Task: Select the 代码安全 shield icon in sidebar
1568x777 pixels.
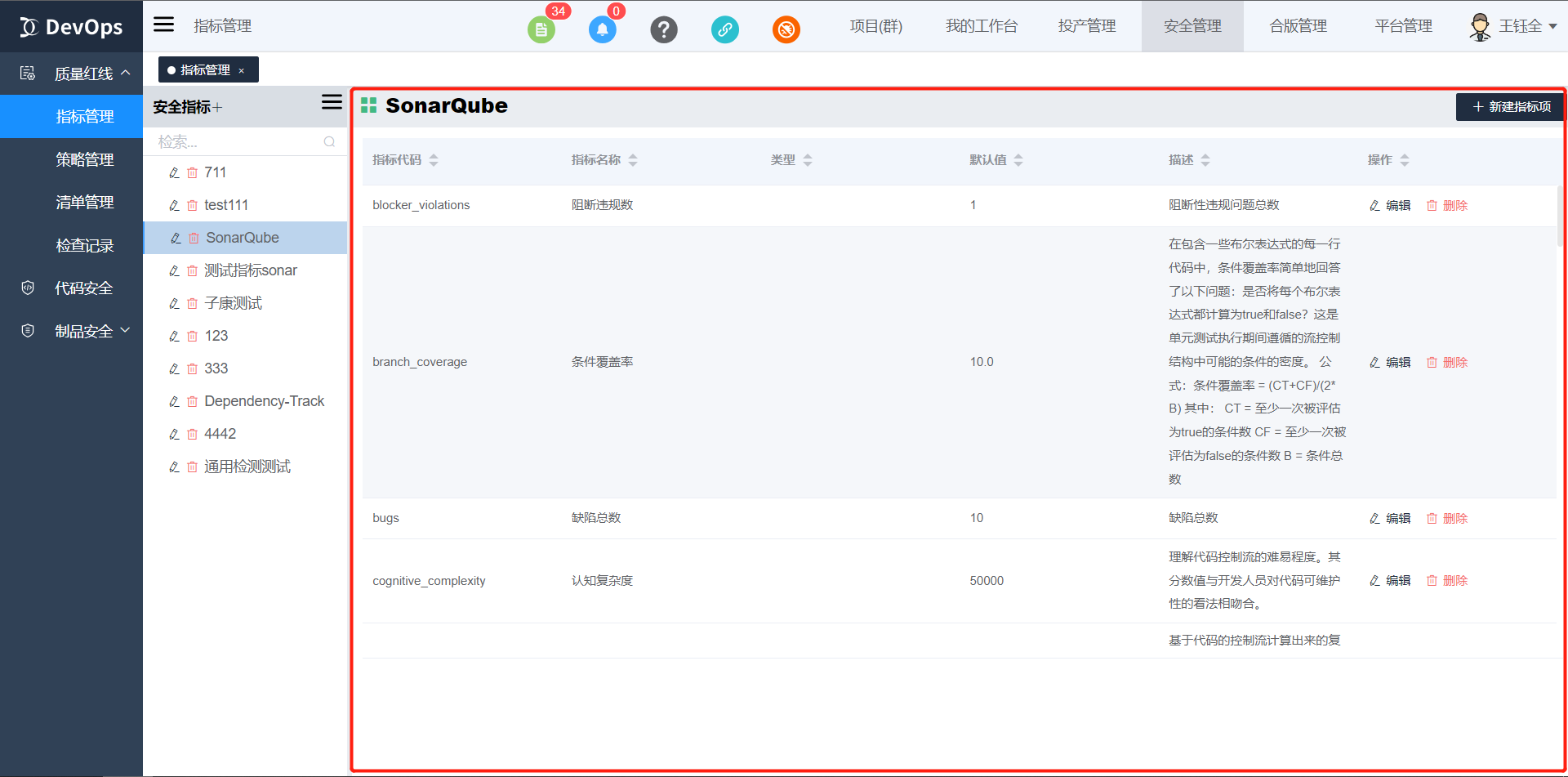Action: (27, 287)
